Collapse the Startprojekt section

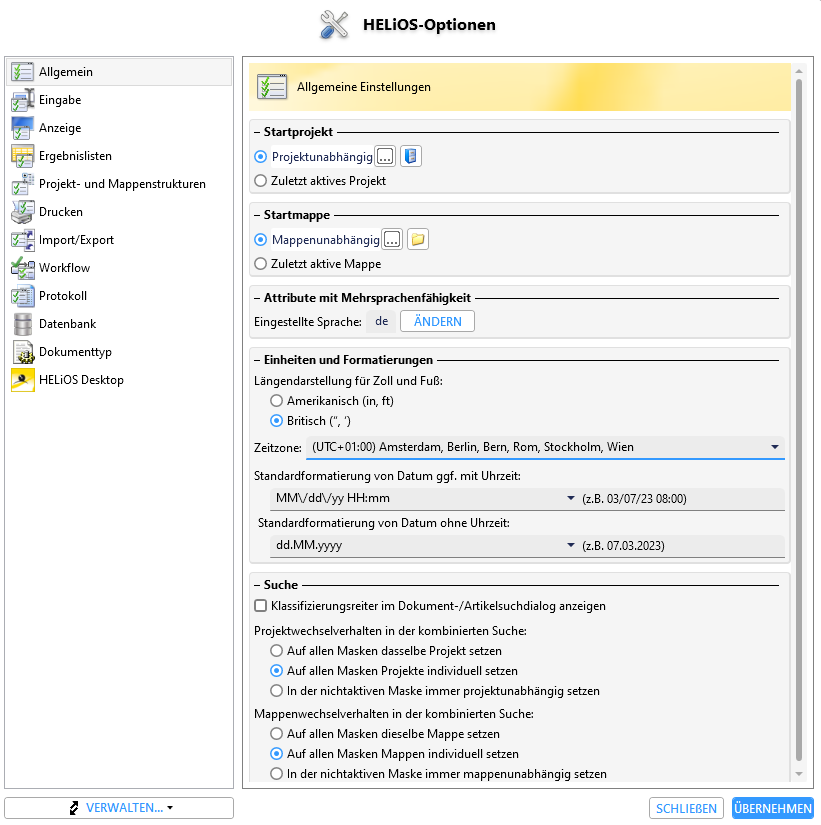click(x=257, y=132)
